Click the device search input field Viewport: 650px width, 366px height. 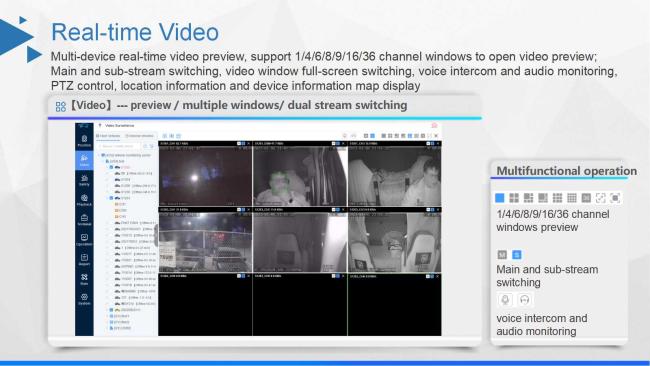click(120, 146)
